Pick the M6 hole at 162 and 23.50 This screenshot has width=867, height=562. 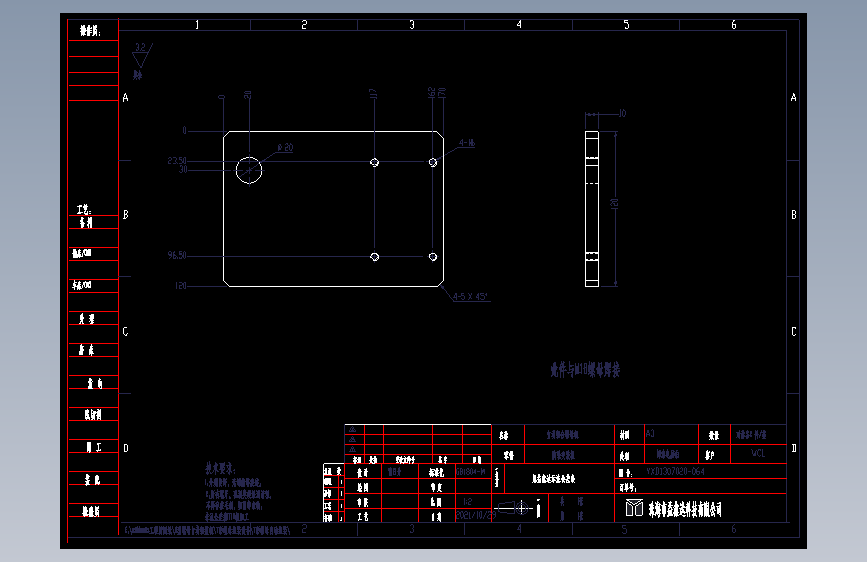[x=433, y=162]
